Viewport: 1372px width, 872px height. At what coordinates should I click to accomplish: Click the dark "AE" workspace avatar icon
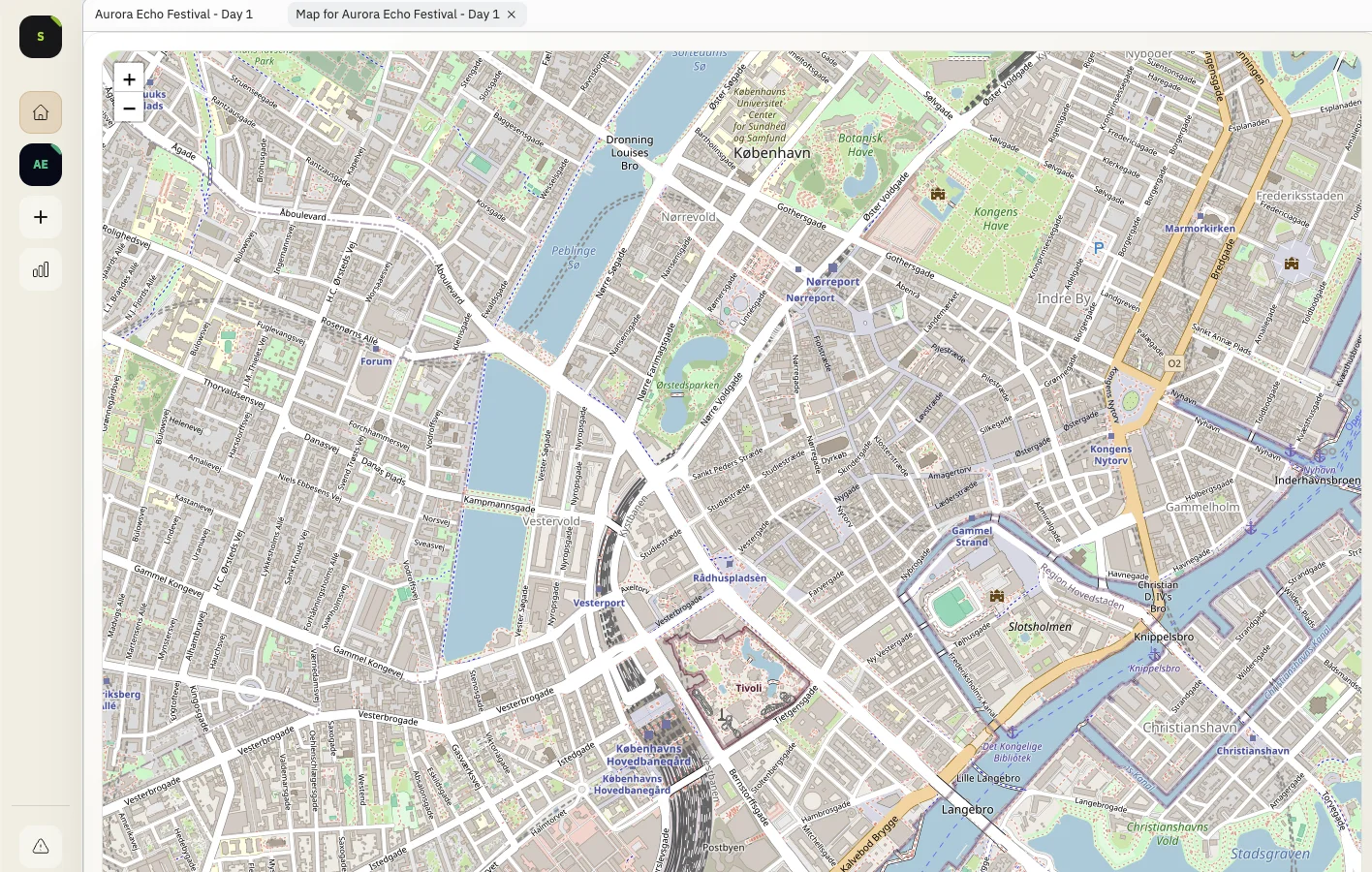click(40, 165)
